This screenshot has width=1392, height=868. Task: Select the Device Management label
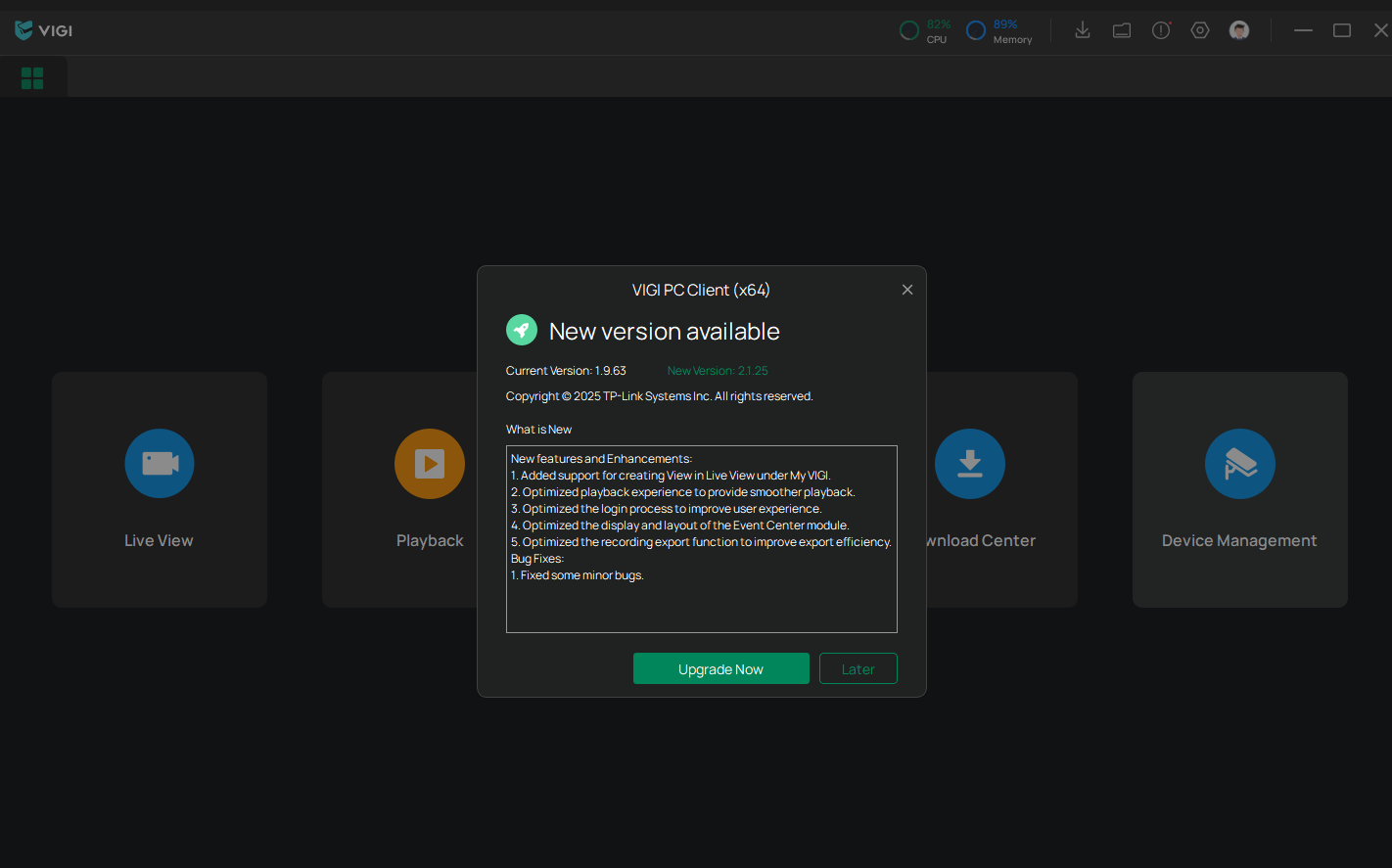(1239, 540)
